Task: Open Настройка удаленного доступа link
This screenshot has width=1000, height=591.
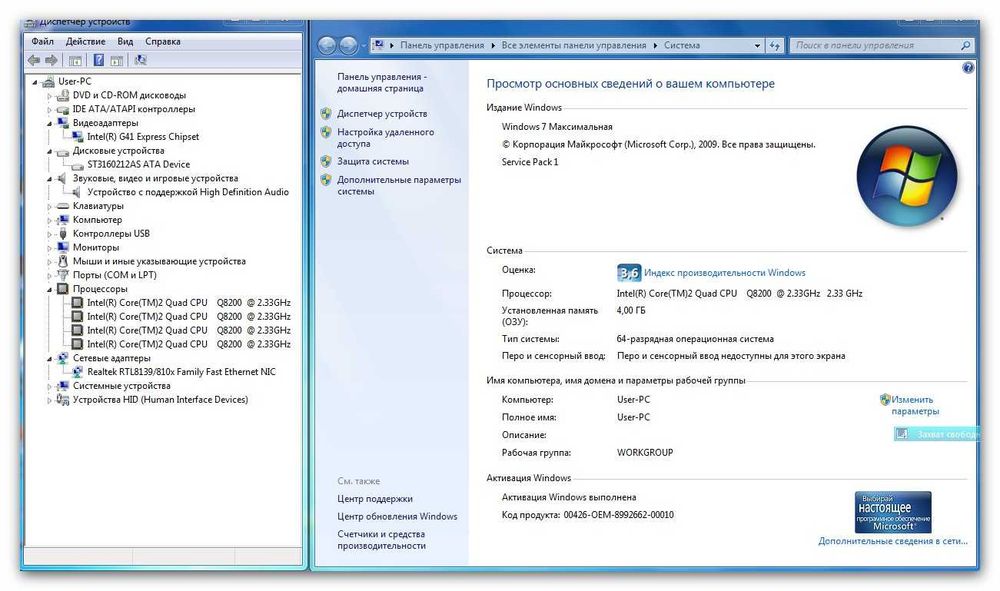Action: point(385,138)
